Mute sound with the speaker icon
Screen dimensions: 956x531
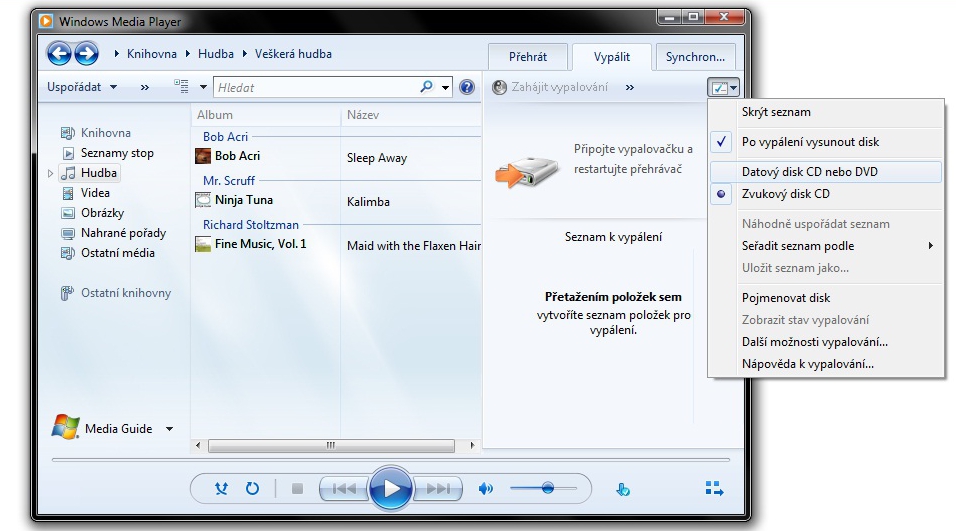(x=485, y=488)
